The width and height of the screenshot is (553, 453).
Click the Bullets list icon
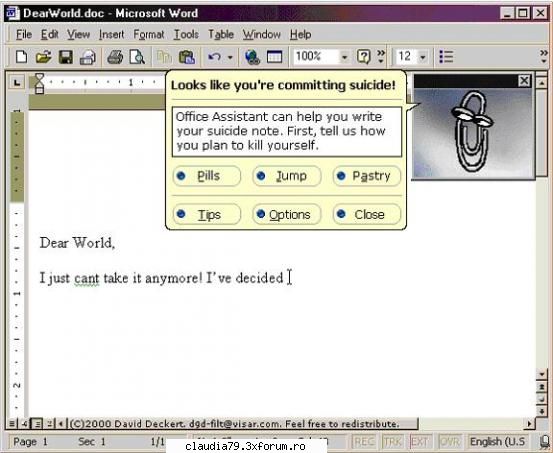446,56
